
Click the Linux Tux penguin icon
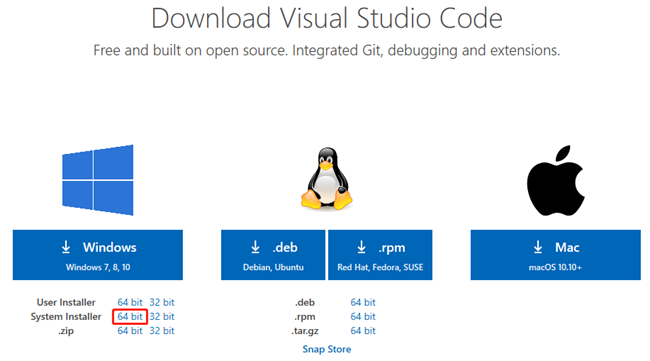tap(327, 179)
